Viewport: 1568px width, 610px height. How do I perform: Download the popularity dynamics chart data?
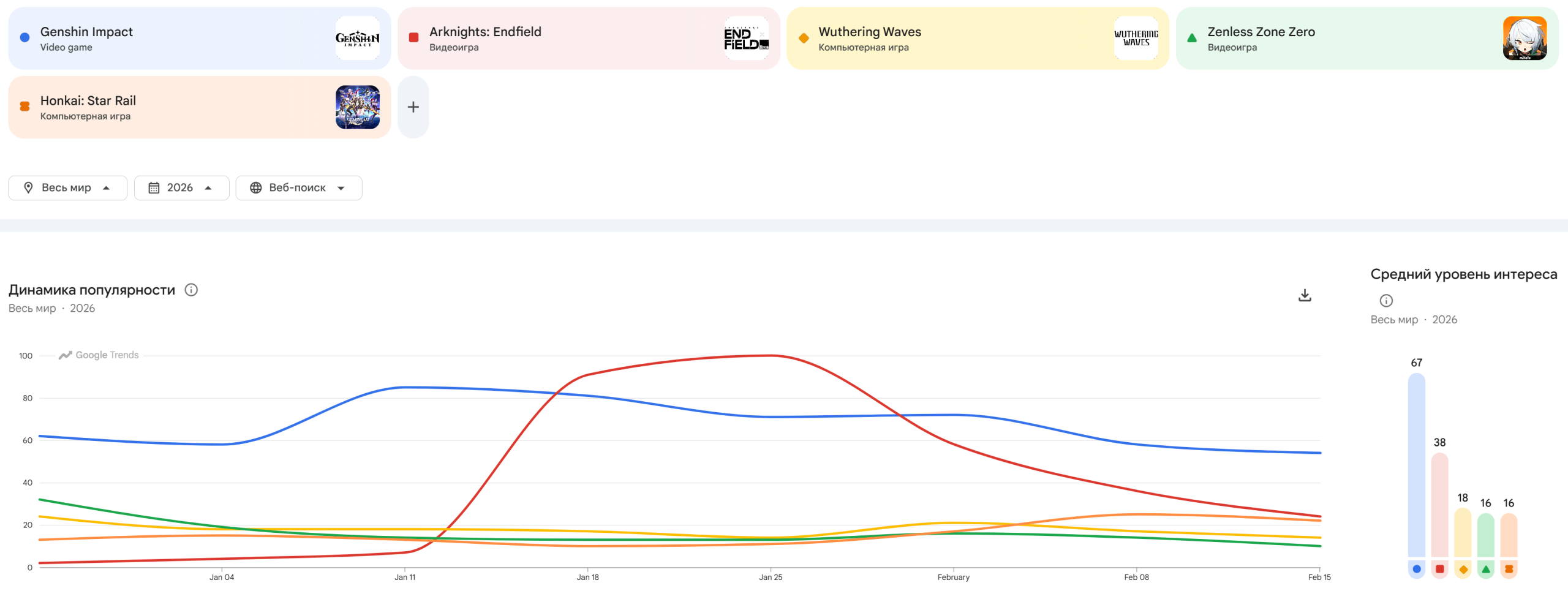point(1305,296)
